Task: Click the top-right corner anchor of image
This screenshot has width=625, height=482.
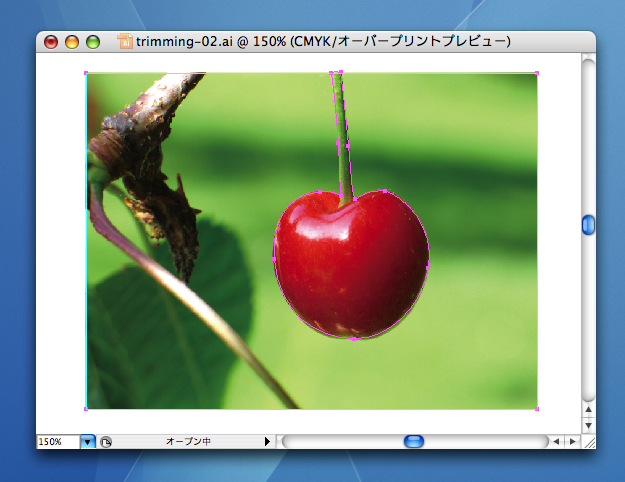Action: 537,73
